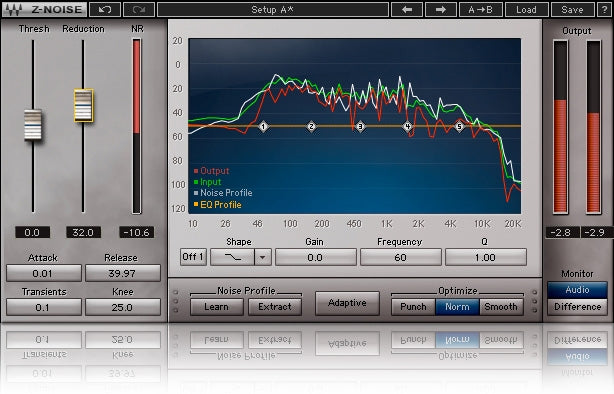Click the Thresh value field 0.0
This screenshot has height=394, width=614.
33,232
